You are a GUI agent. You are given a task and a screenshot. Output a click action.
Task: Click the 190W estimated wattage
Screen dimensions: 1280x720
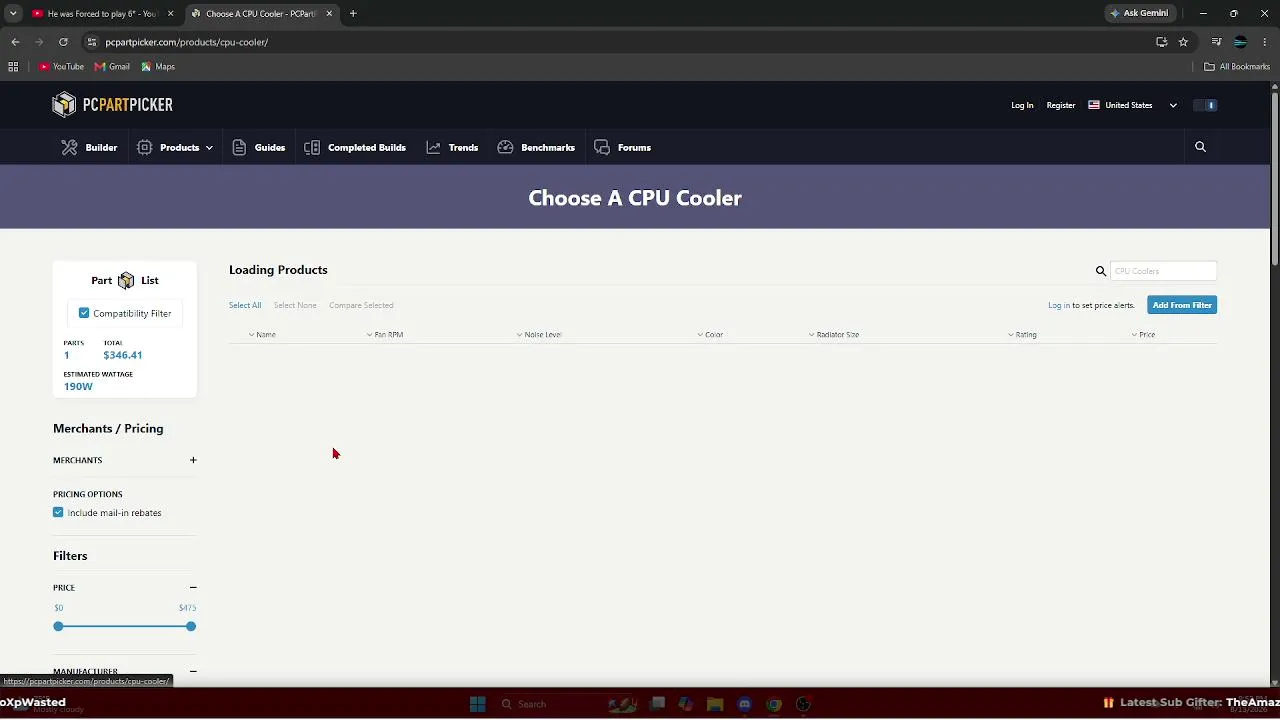click(x=78, y=386)
